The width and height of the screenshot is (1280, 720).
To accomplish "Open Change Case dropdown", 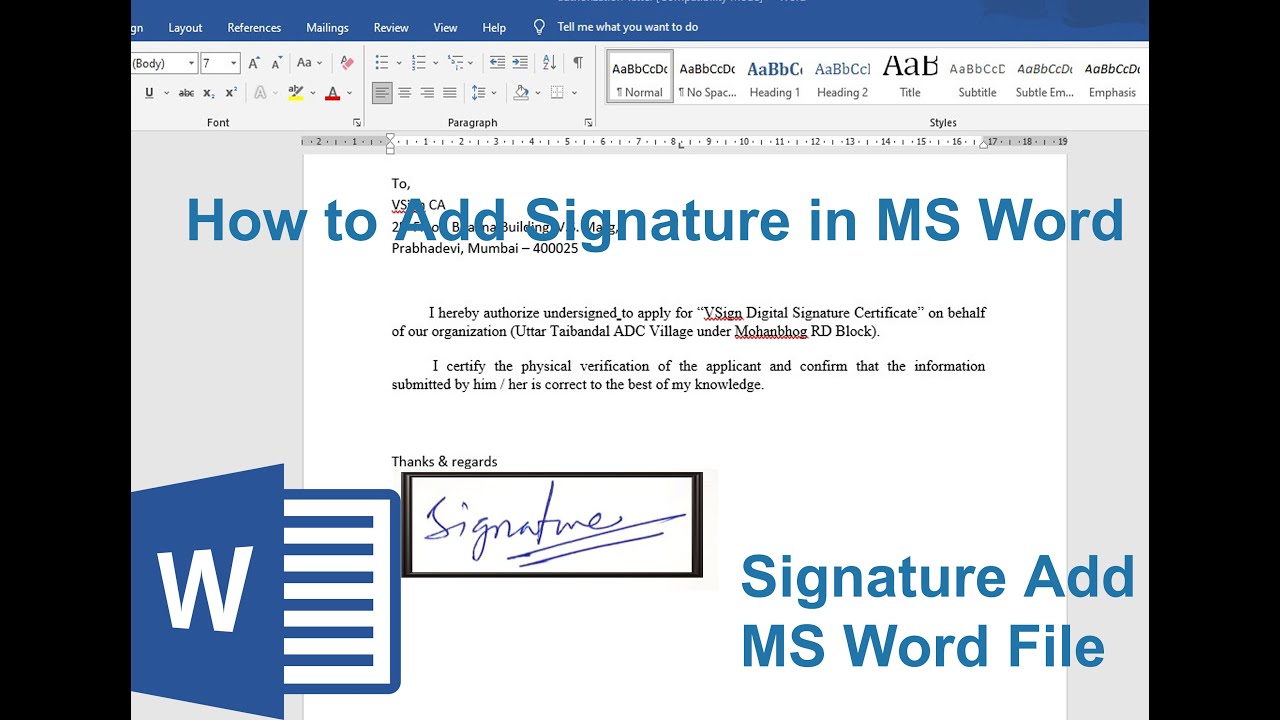I will point(310,63).
